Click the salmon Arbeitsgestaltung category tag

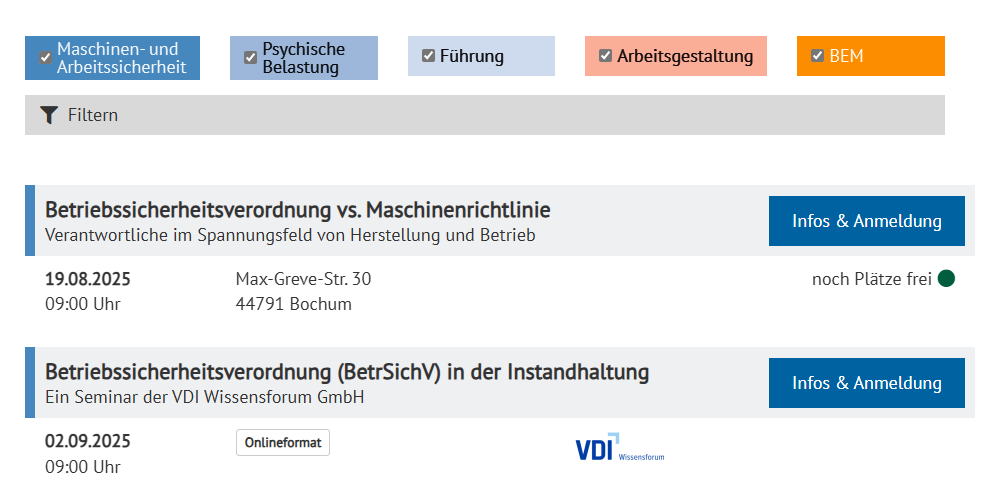(676, 56)
